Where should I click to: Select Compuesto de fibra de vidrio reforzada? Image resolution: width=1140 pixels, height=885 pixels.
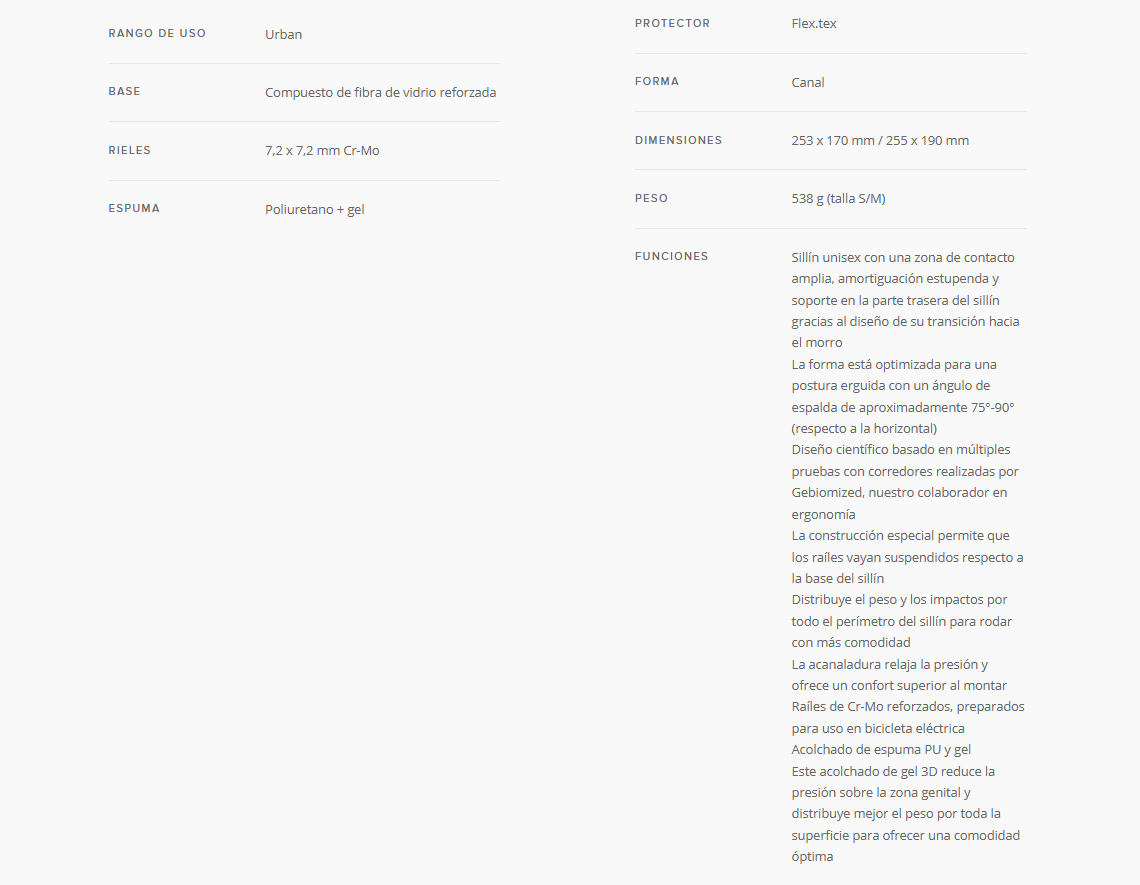(x=380, y=92)
